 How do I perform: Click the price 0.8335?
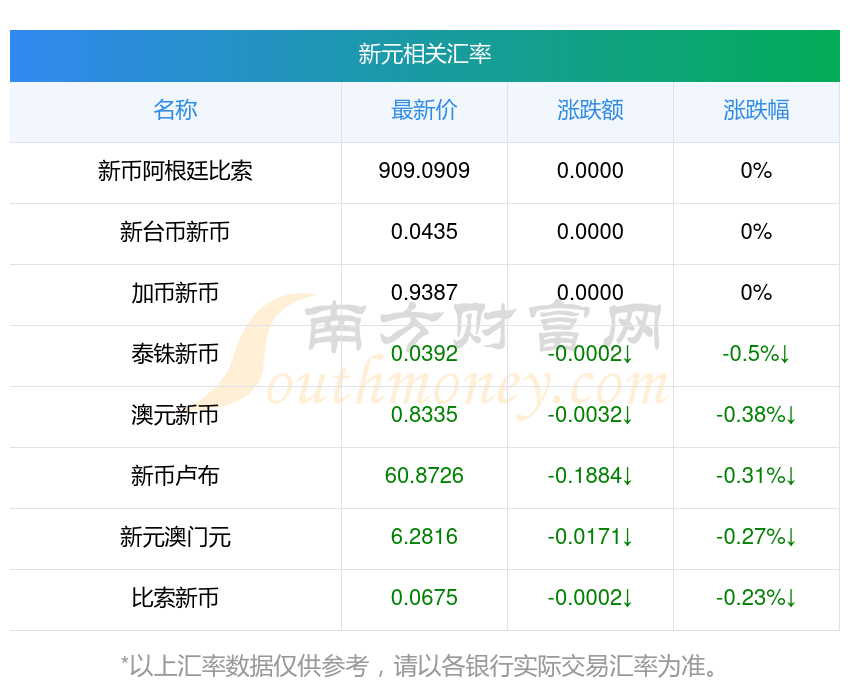tap(424, 415)
